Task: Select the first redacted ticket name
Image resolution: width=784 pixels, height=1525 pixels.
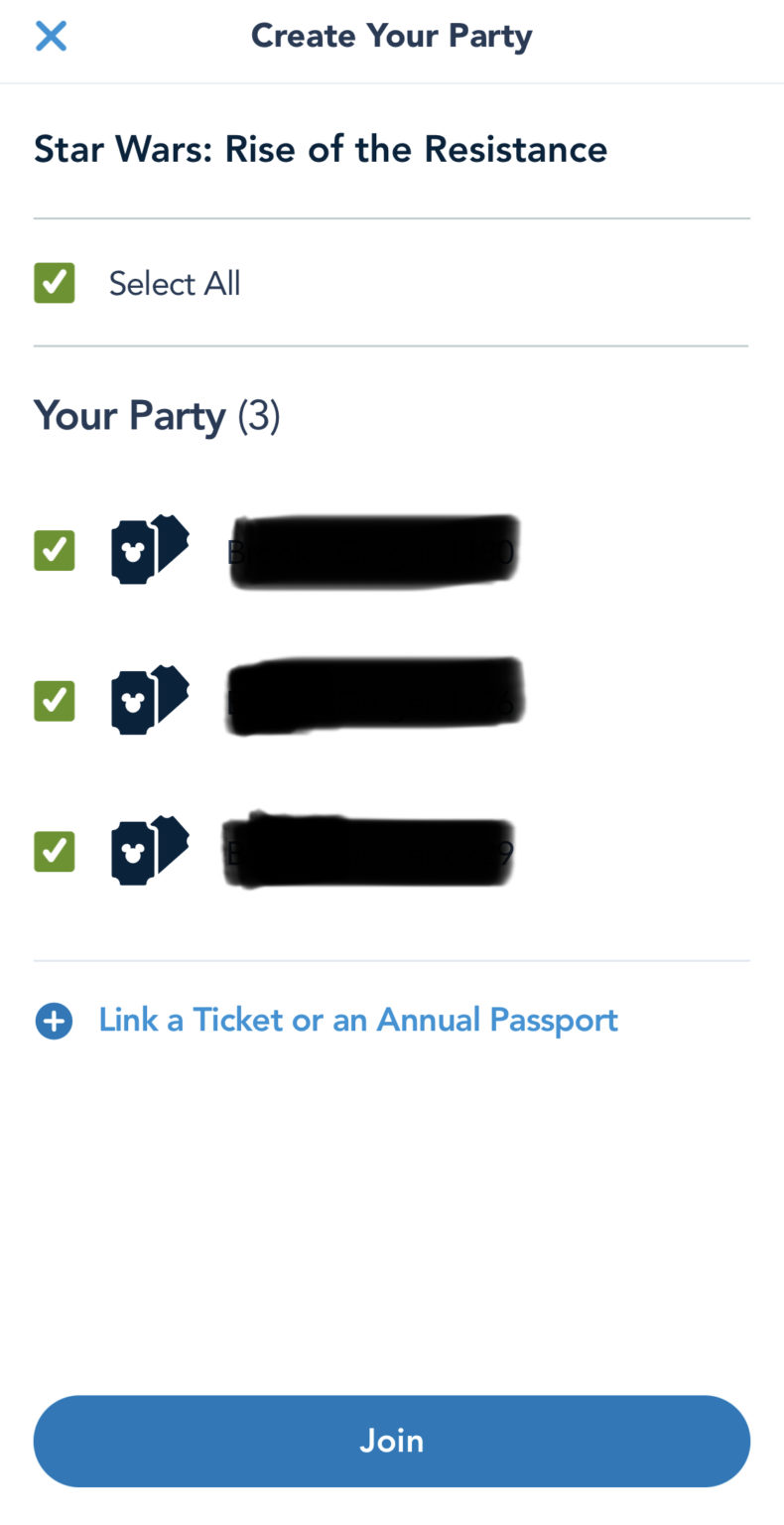Action: coord(372,552)
